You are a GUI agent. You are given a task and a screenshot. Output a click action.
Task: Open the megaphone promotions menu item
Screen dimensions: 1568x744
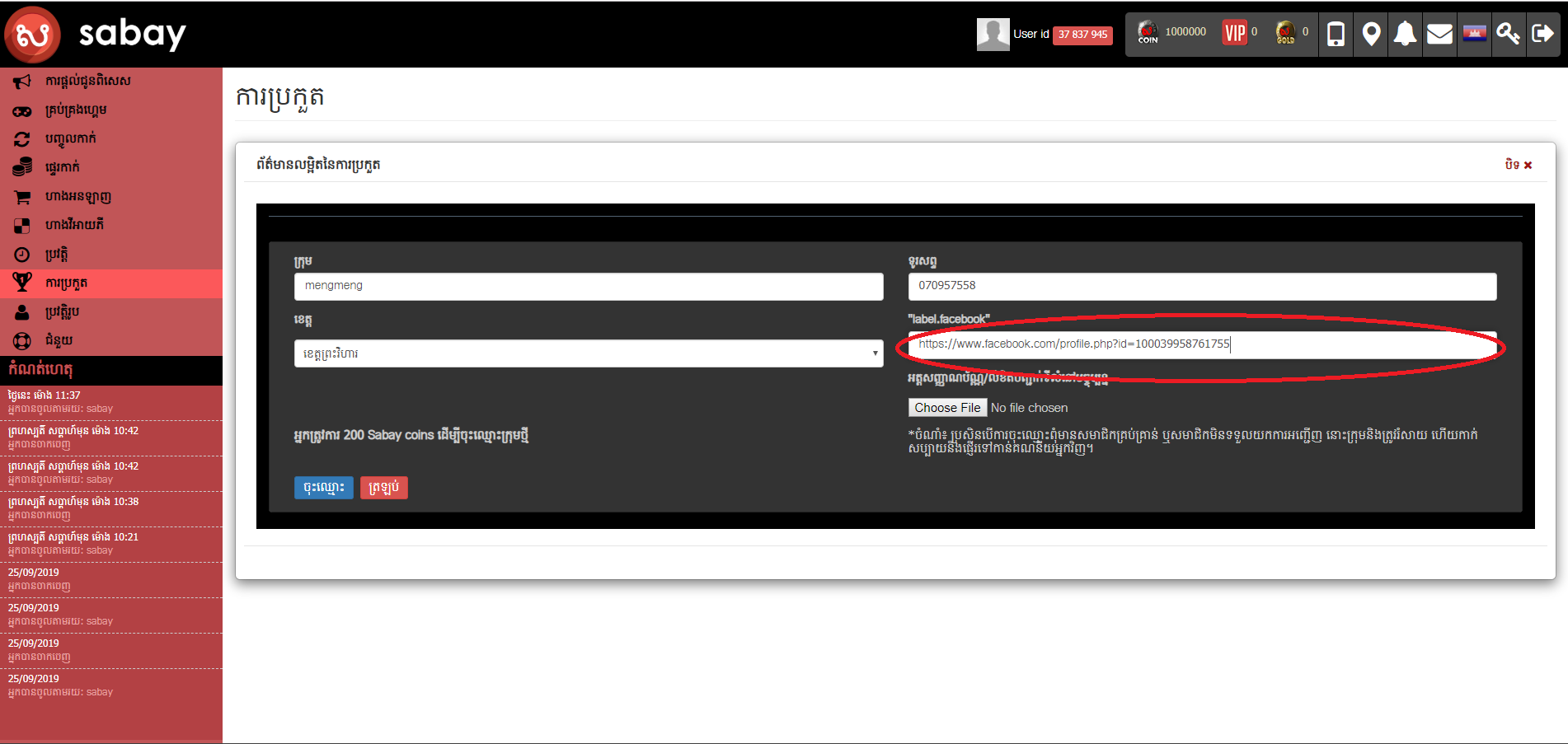(87, 81)
